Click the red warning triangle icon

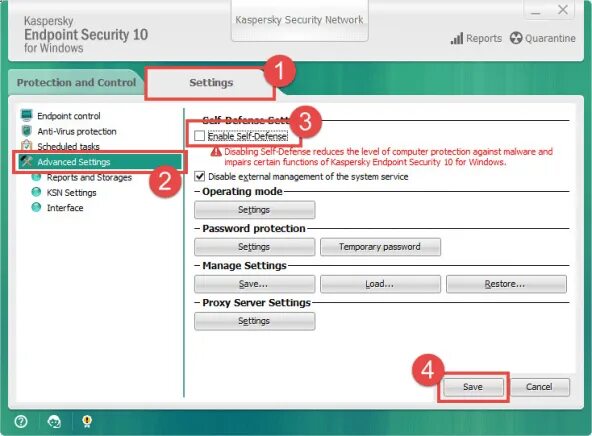[x=216, y=152]
